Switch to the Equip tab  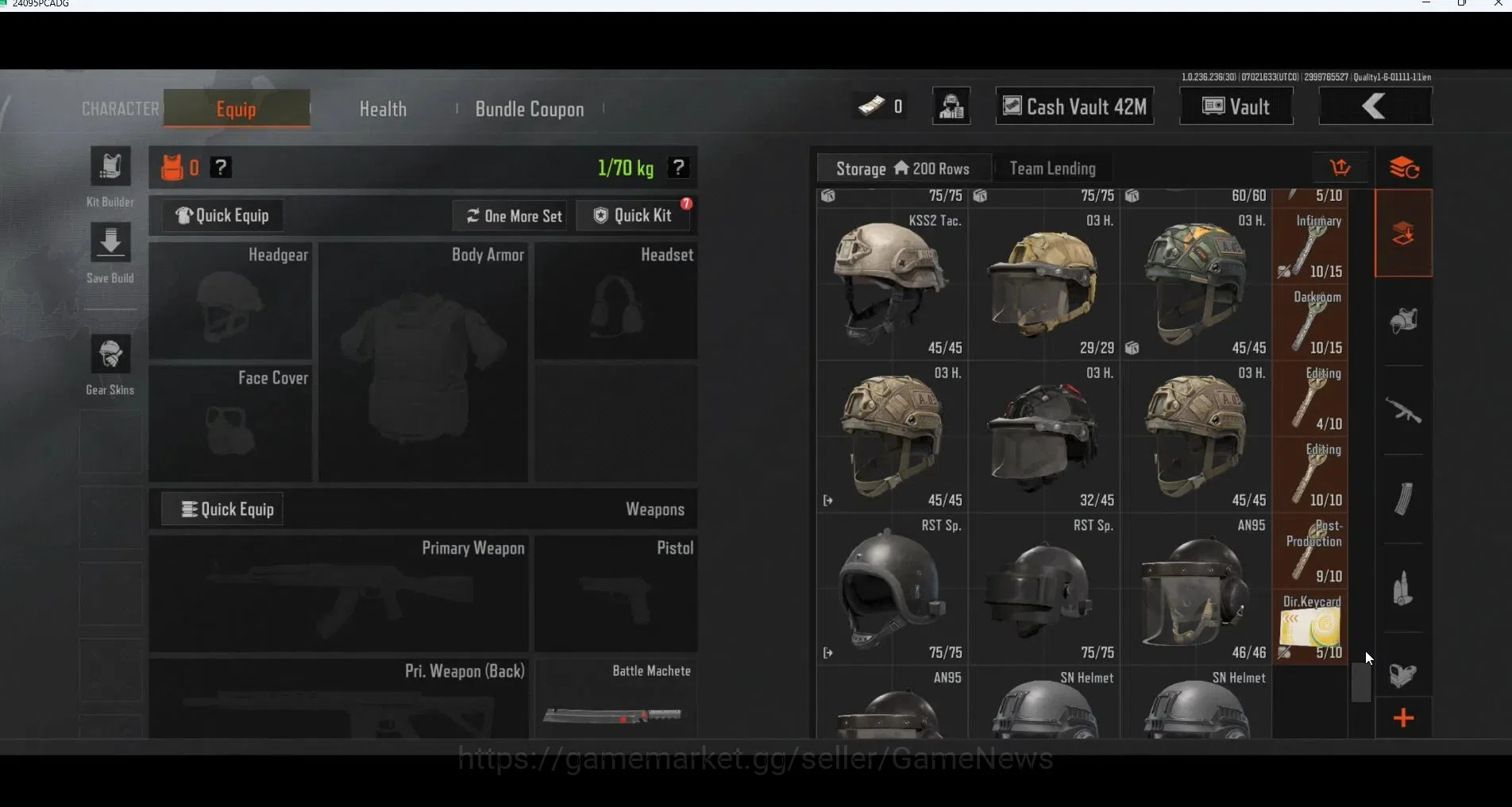point(237,109)
